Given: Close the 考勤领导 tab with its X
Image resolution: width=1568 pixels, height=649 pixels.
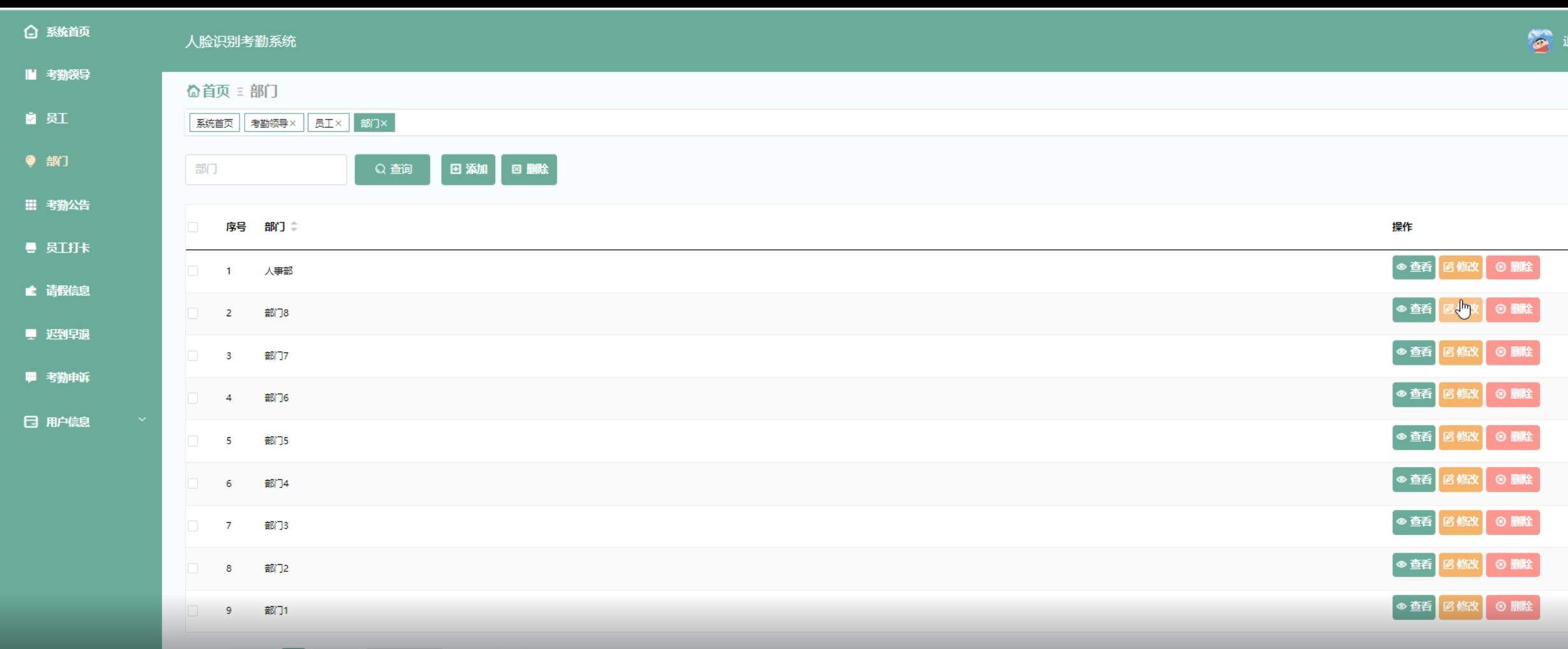Looking at the screenshot, I should point(293,124).
